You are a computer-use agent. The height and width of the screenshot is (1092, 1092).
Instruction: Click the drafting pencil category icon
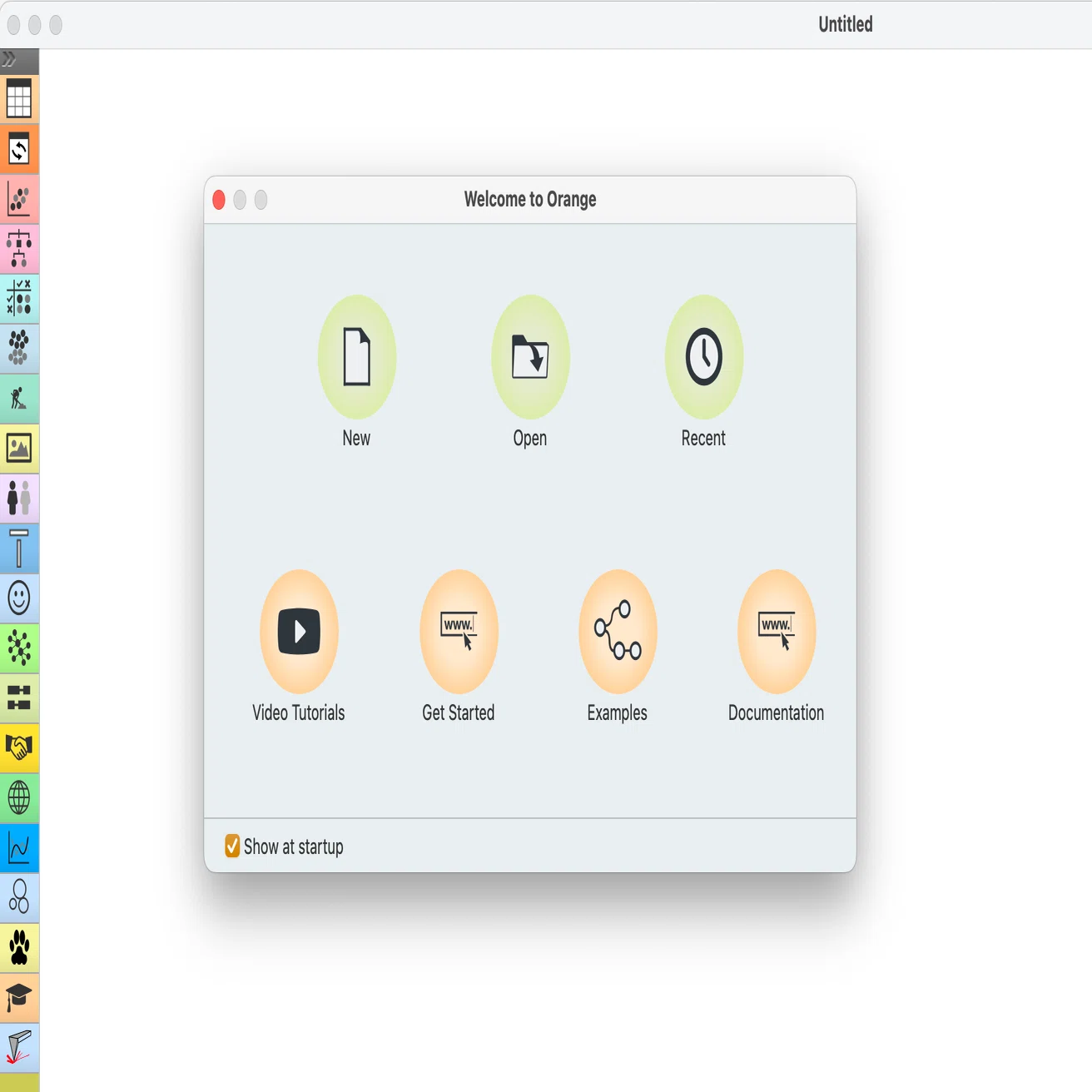pyautogui.click(x=19, y=1048)
